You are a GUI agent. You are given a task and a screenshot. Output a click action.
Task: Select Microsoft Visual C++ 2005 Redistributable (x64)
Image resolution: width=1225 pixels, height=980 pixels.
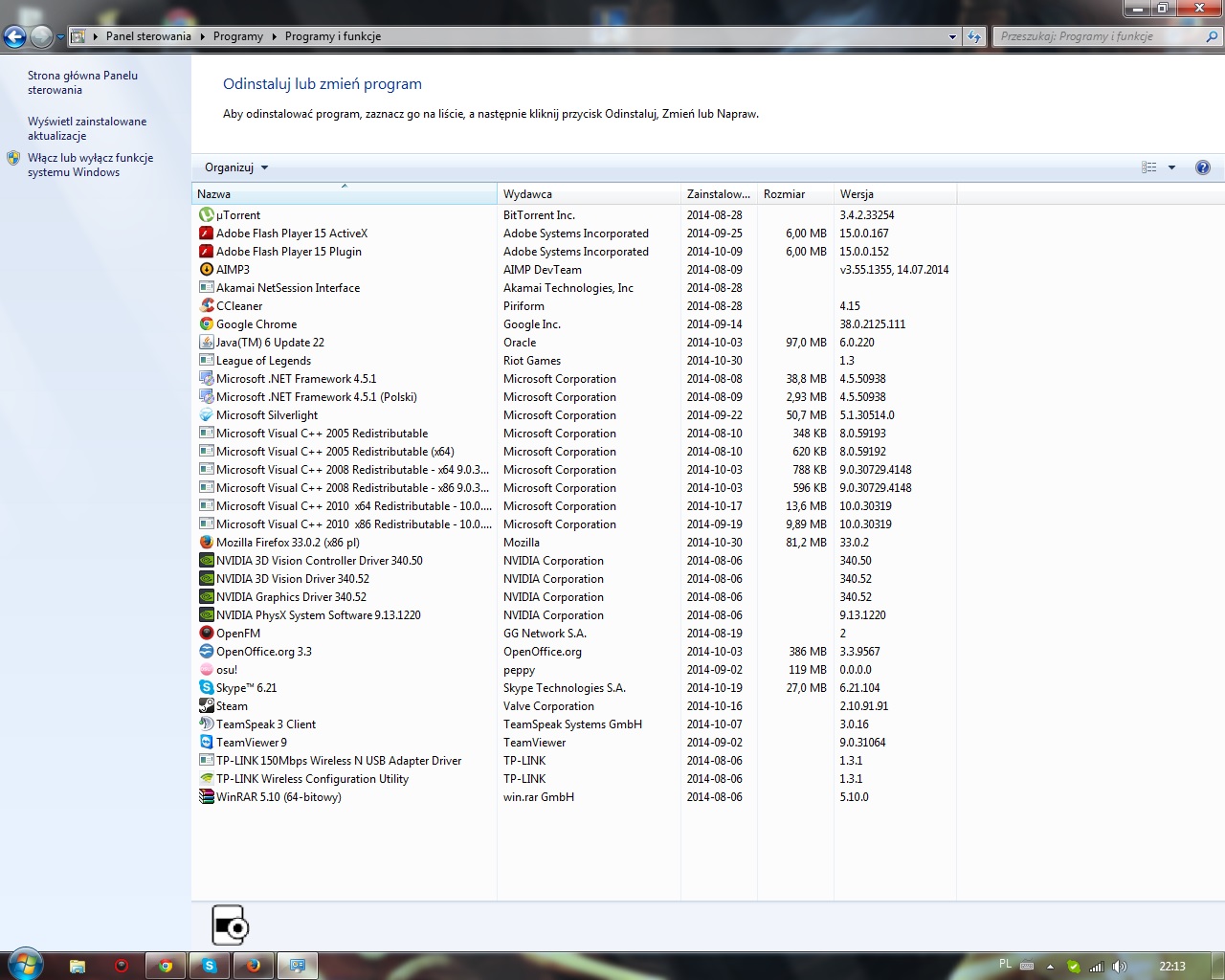pos(574,452)
